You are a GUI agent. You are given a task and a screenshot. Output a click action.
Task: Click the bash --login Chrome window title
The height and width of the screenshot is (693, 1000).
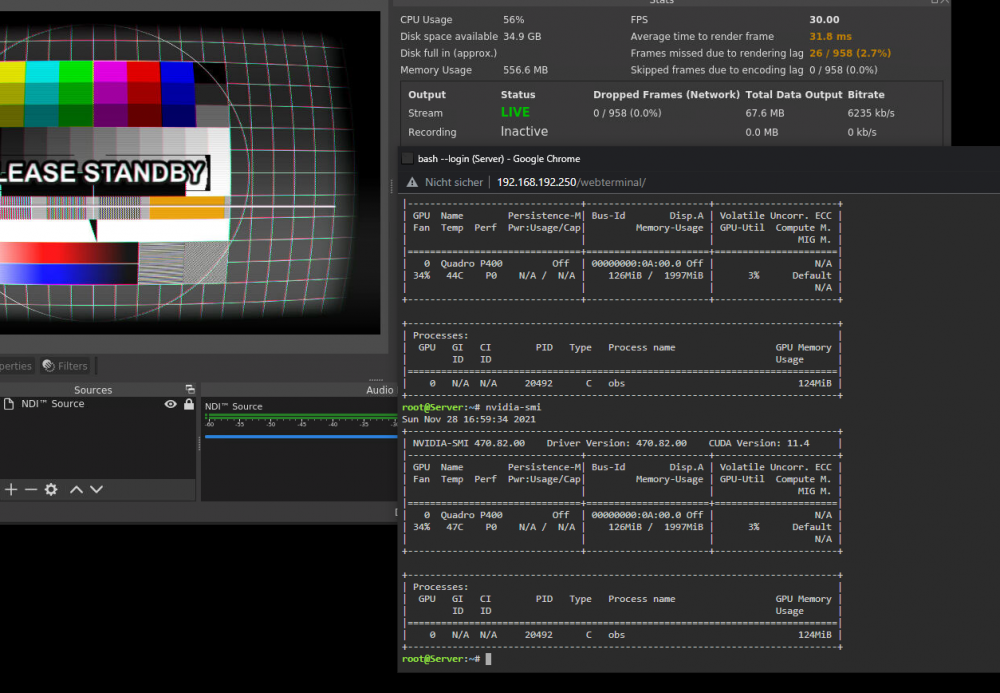pyautogui.click(x=499, y=159)
